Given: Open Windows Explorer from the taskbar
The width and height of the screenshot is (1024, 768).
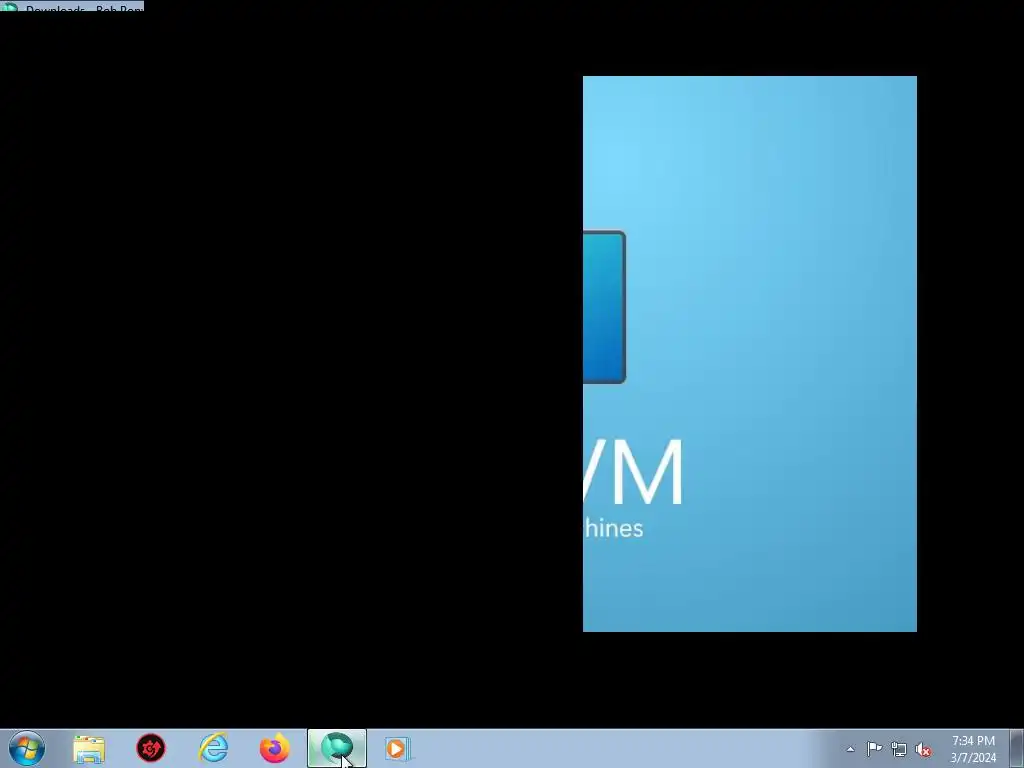Looking at the screenshot, I should [x=89, y=749].
